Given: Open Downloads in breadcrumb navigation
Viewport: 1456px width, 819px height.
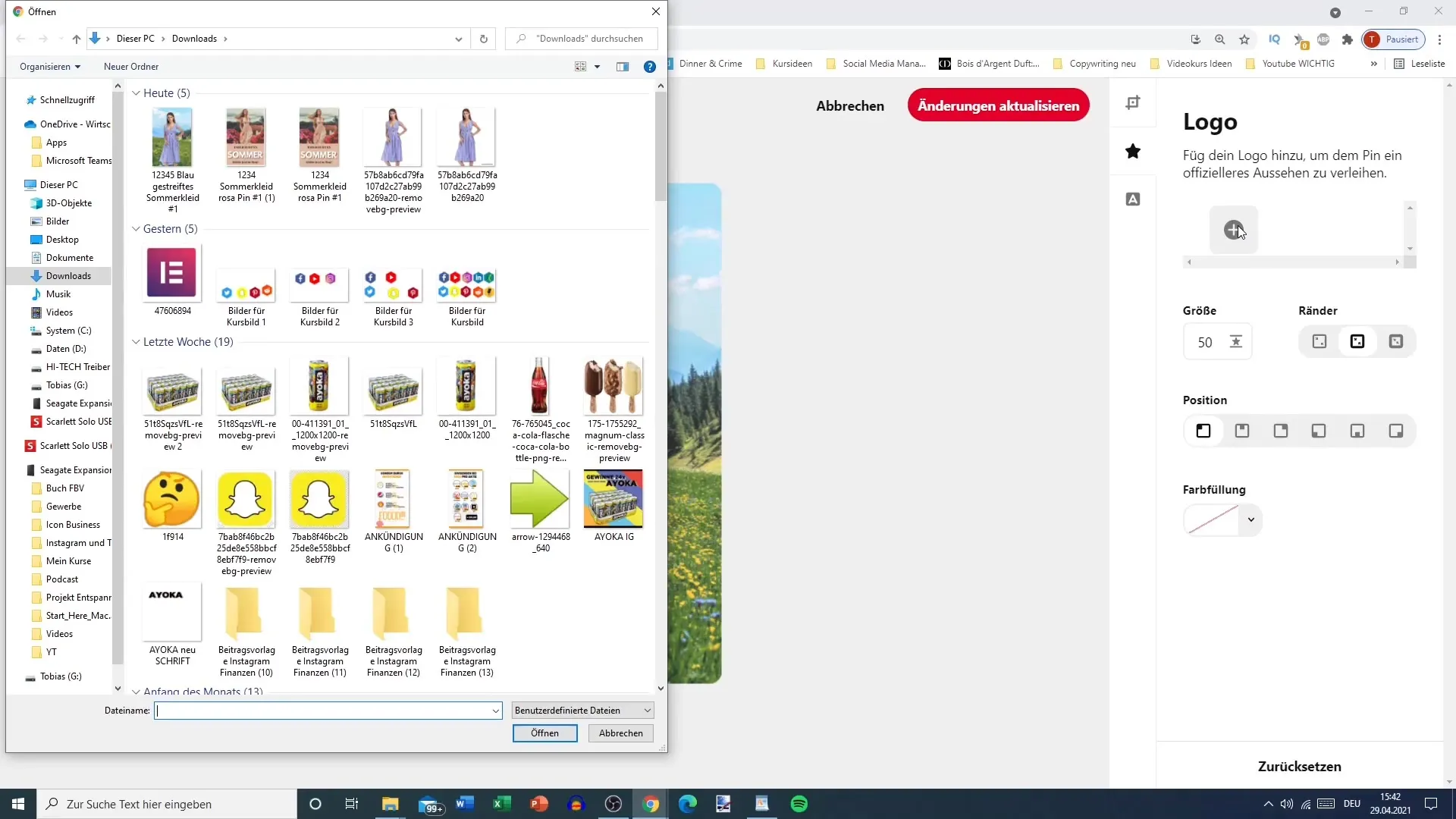Looking at the screenshot, I should point(194,38).
